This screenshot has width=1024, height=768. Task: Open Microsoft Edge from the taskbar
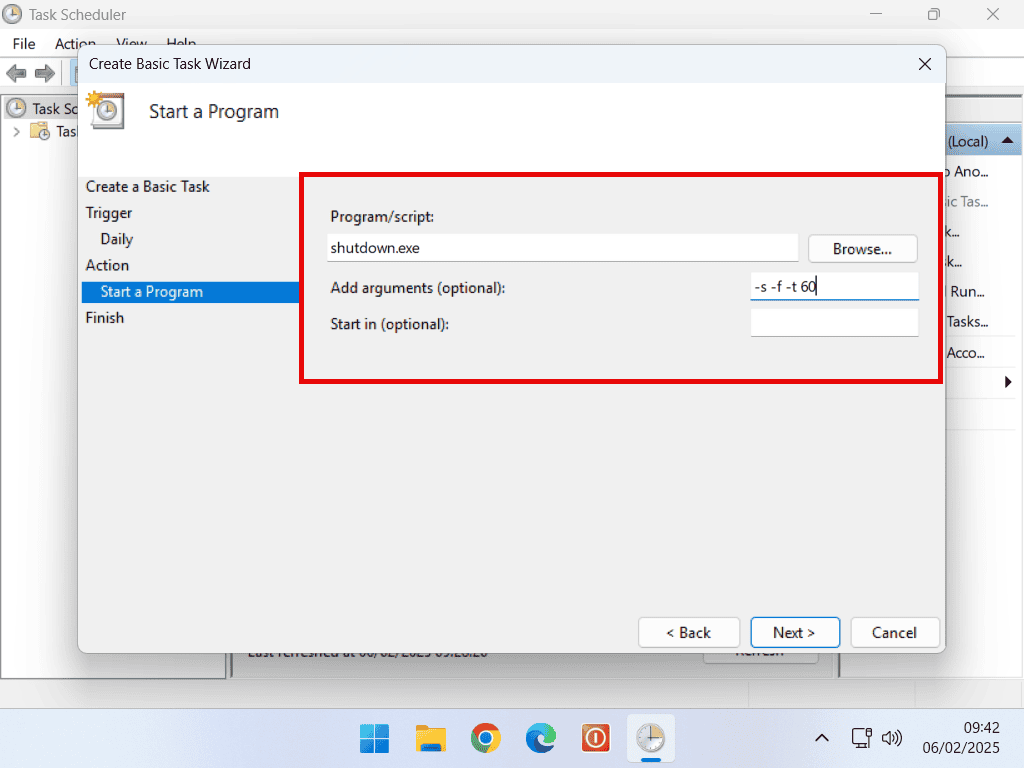541,739
